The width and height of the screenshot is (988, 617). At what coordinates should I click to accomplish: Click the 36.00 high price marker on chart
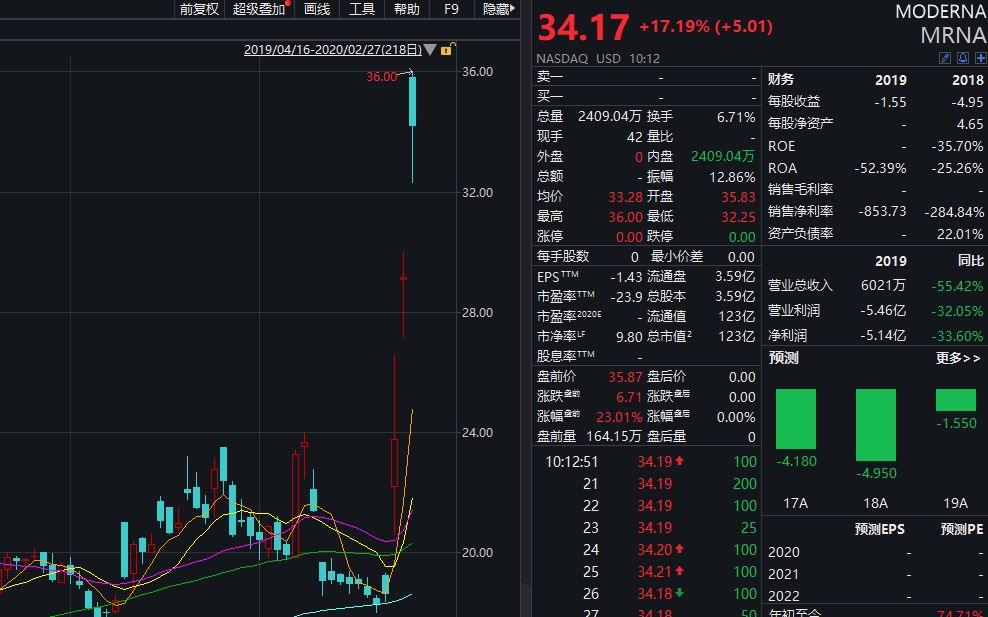pos(382,77)
